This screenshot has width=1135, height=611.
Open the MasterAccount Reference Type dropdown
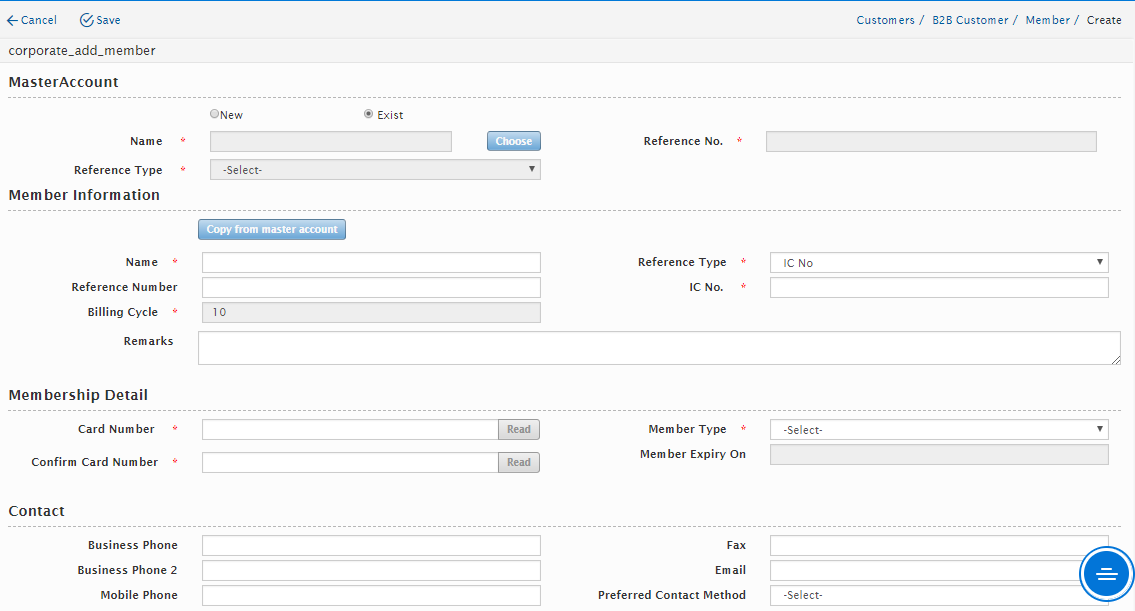[x=375, y=170]
